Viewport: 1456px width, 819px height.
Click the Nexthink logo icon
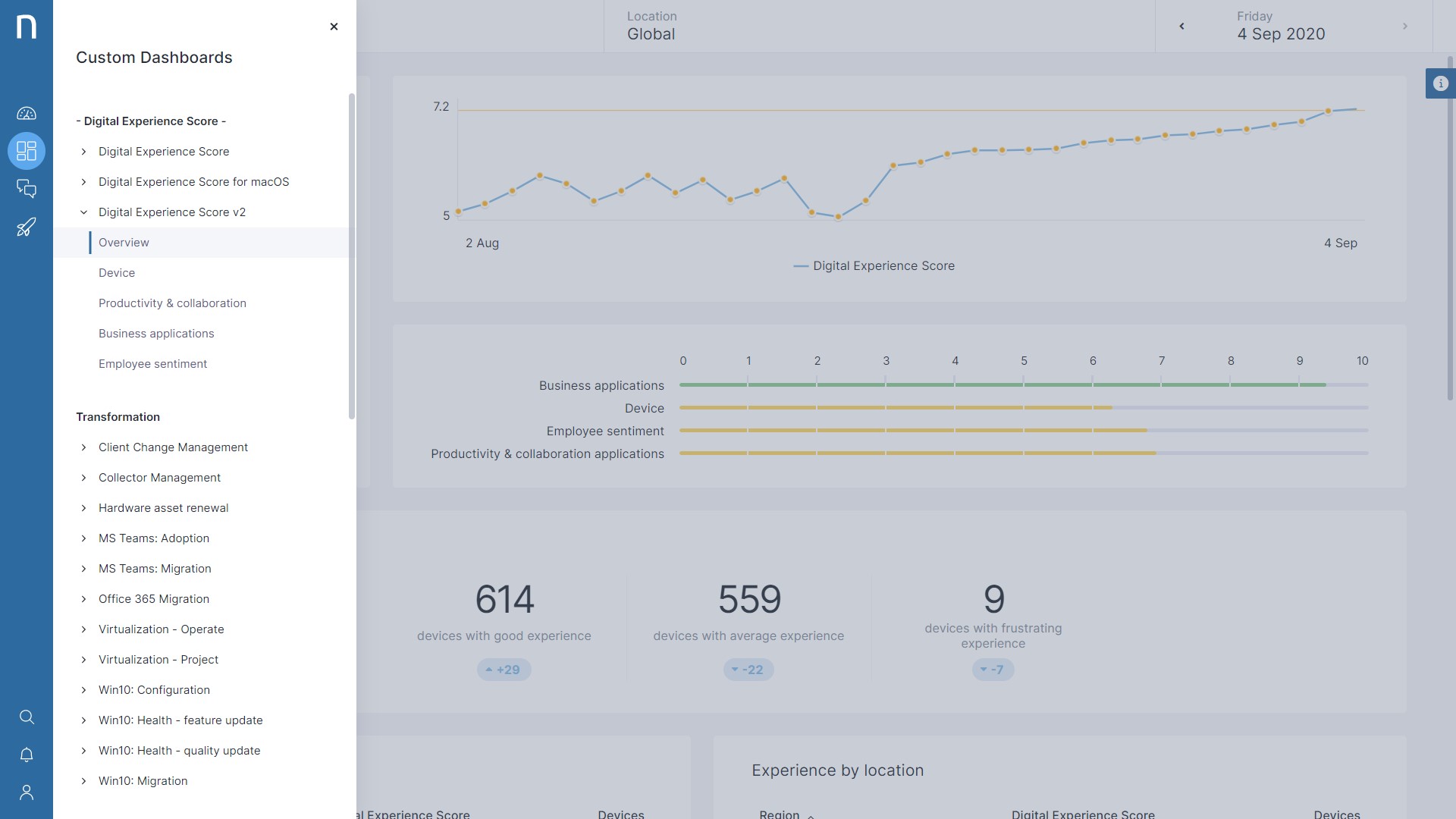[27, 27]
